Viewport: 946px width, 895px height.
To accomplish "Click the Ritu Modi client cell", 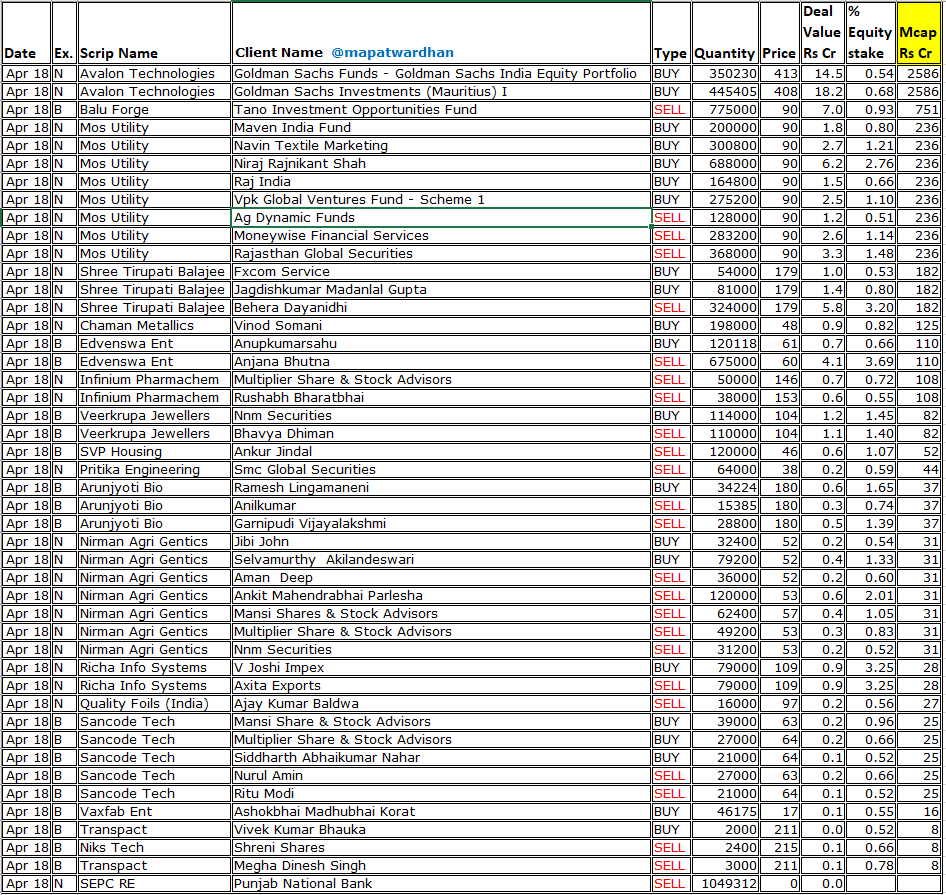I will [441, 794].
